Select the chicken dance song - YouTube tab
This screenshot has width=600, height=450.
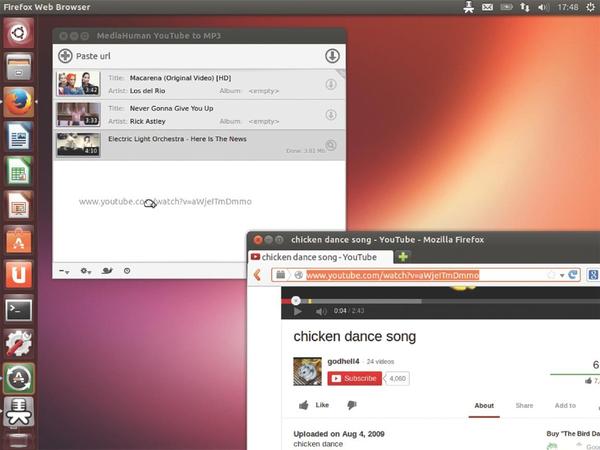point(321,257)
